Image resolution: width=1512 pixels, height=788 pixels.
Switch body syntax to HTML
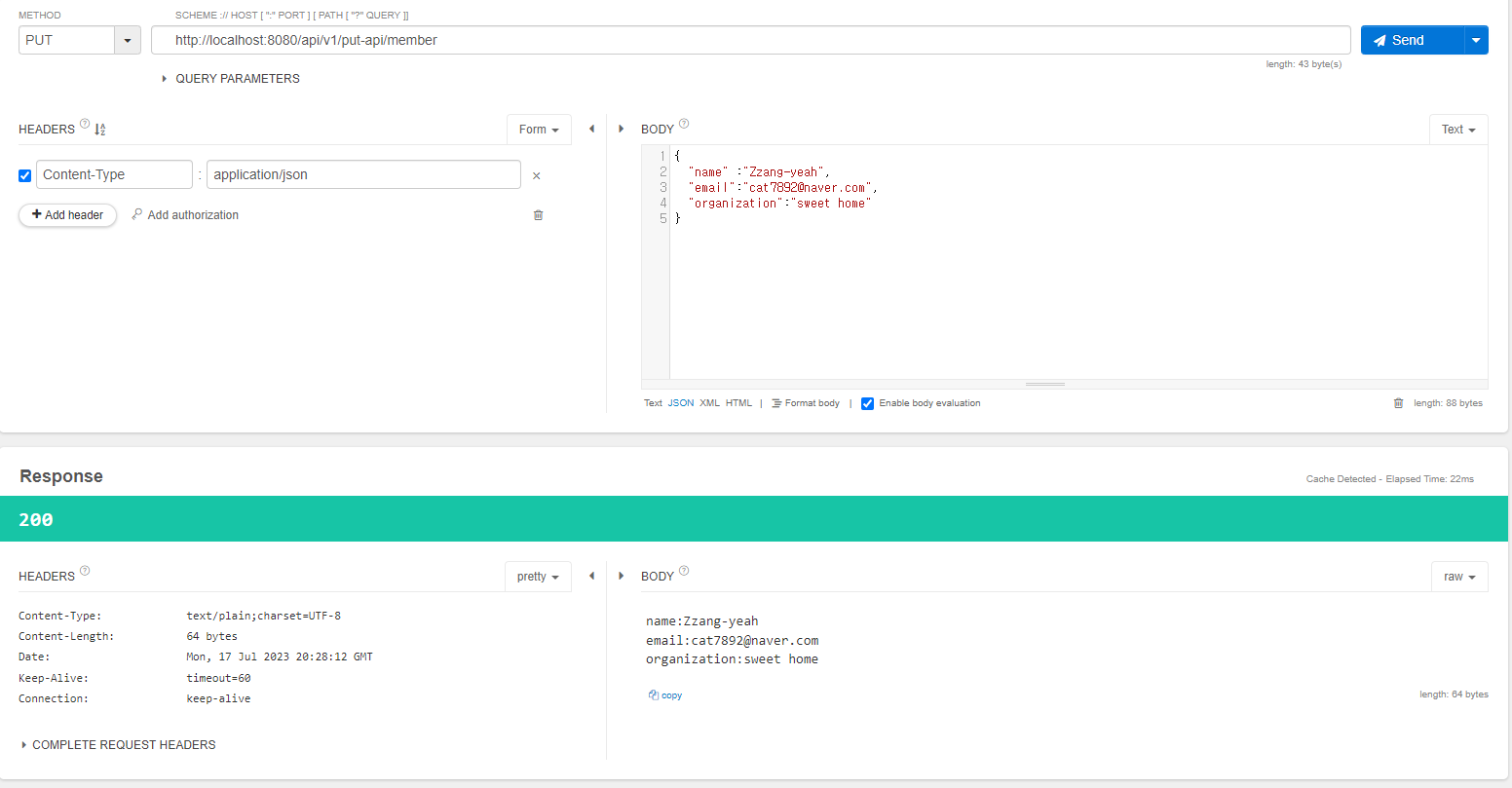point(738,403)
